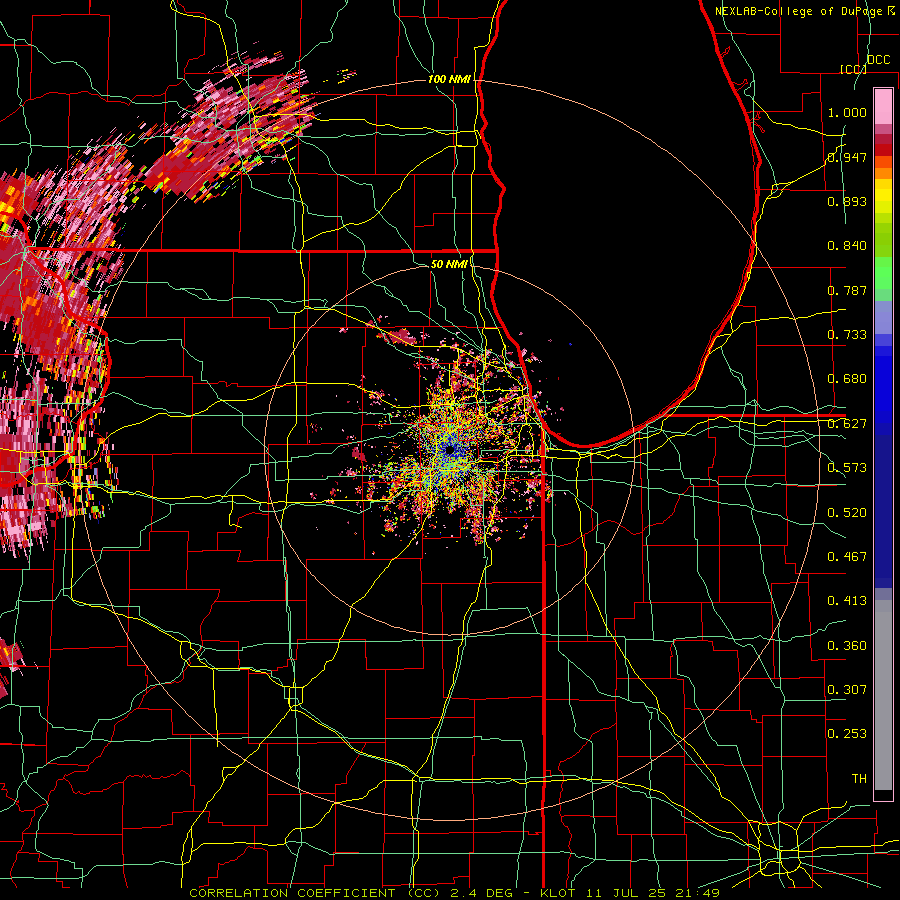Image resolution: width=900 pixels, height=900 pixels.
Task: Select the 0.947 legend value
Action: 847,157
